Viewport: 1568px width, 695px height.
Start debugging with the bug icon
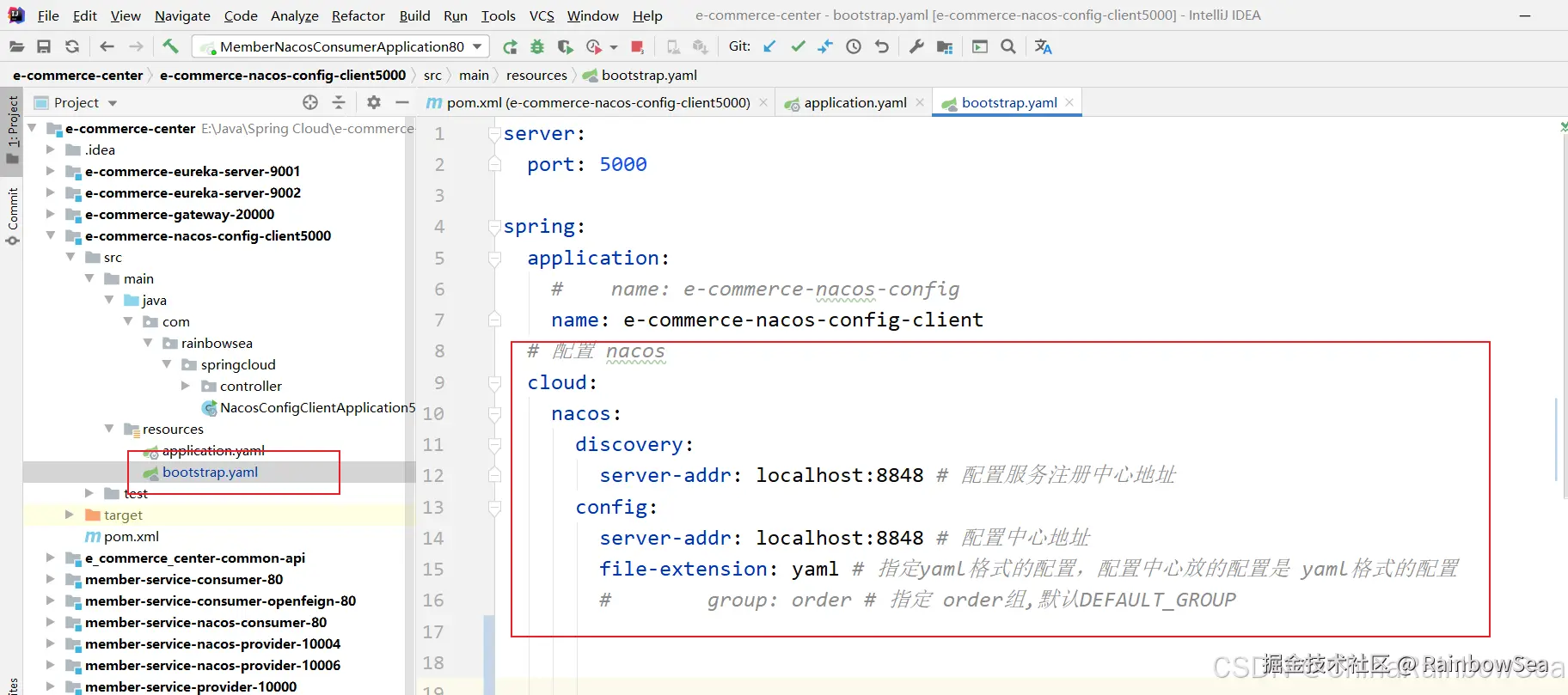[x=537, y=46]
